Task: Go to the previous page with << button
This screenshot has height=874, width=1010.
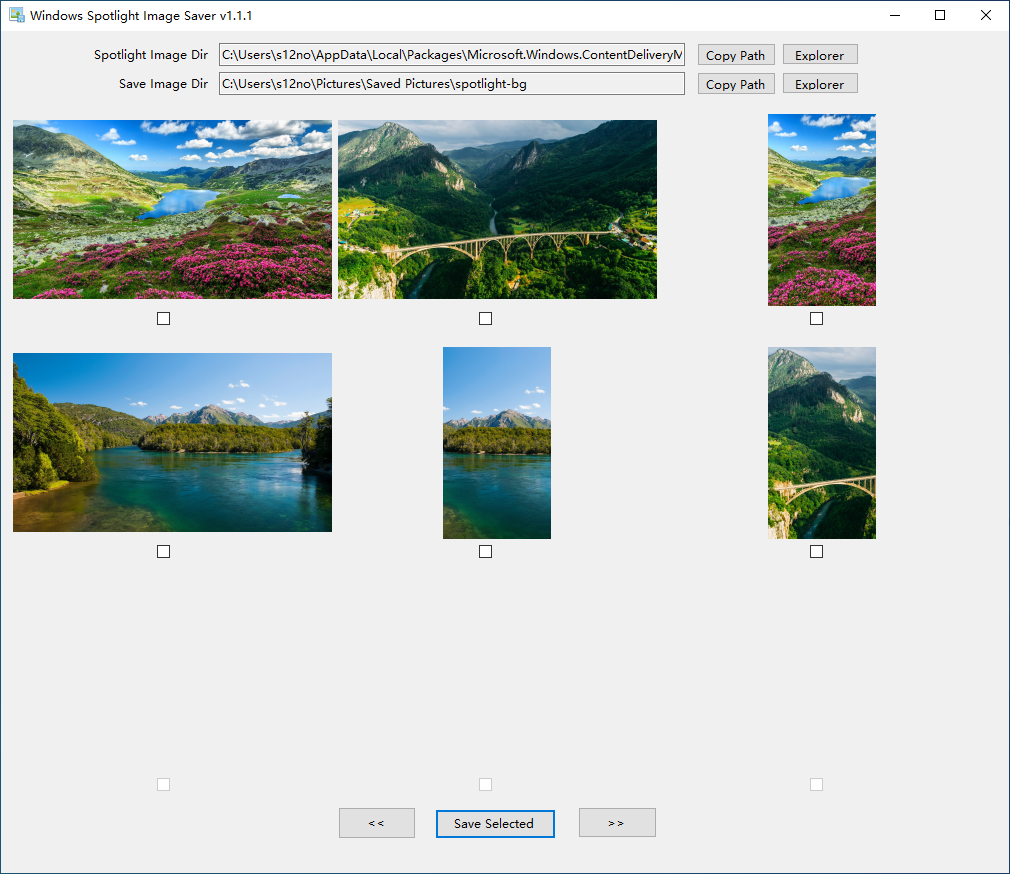Action: tap(377, 823)
